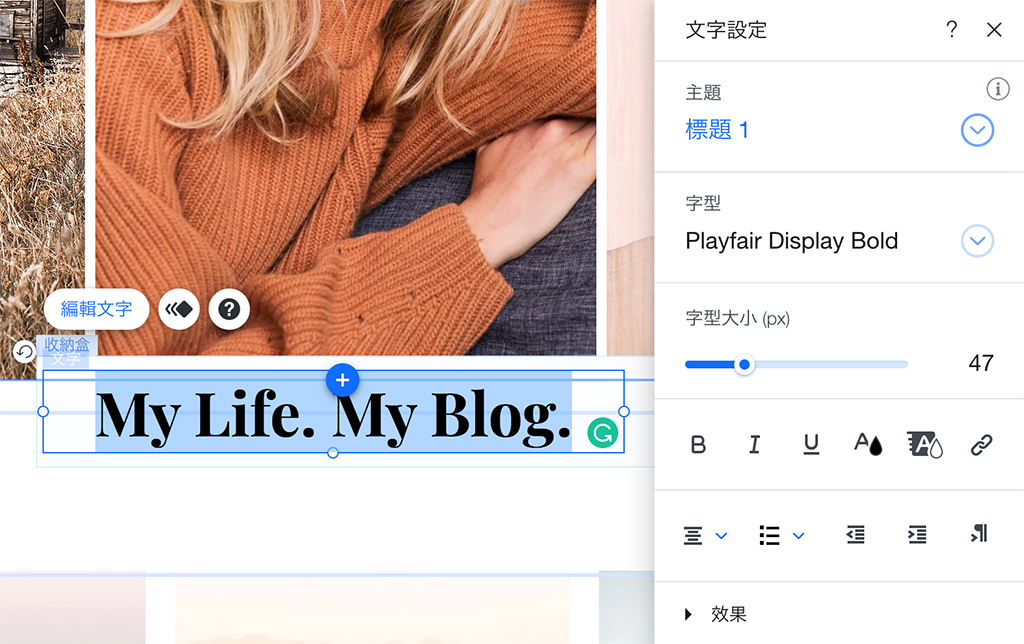Open the text highlight color tool
The image size is (1024, 644).
coord(924,444)
